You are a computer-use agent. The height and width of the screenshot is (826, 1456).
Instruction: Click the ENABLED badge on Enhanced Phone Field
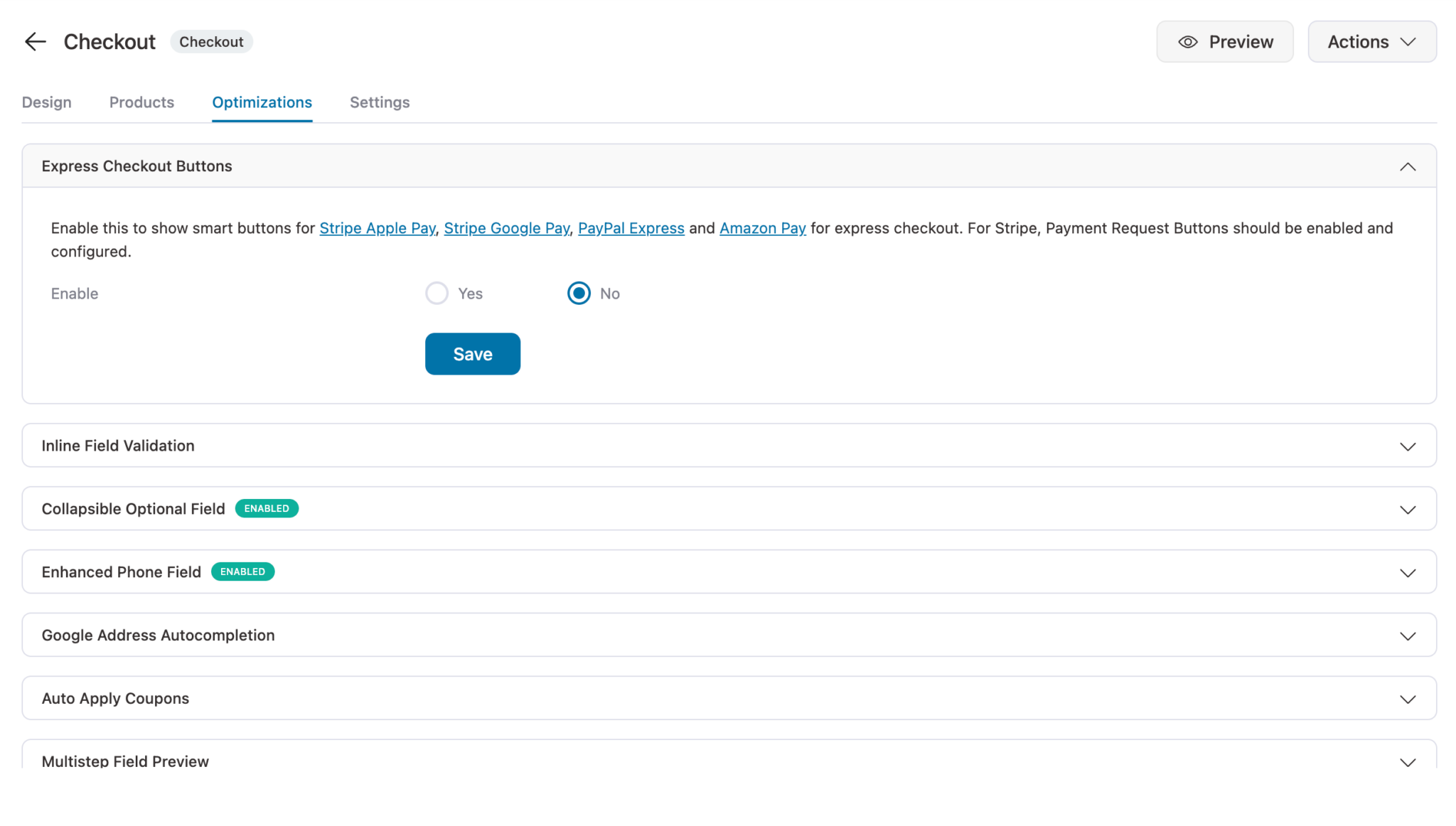(x=242, y=572)
